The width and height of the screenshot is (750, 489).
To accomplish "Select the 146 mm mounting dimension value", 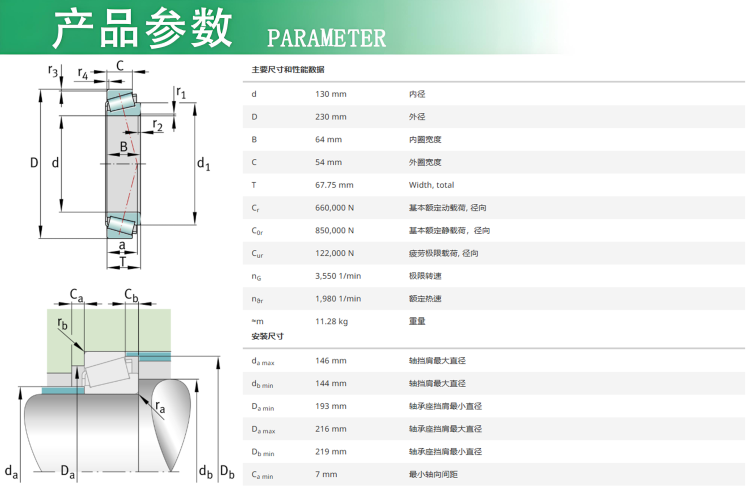I will tap(330, 360).
